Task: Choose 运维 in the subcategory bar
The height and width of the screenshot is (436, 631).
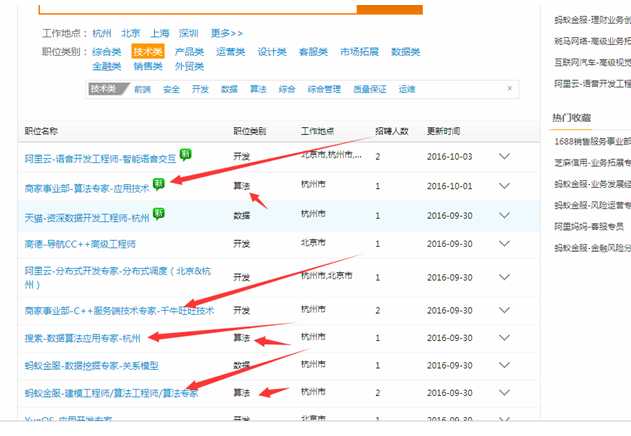Action: [x=407, y=89]
